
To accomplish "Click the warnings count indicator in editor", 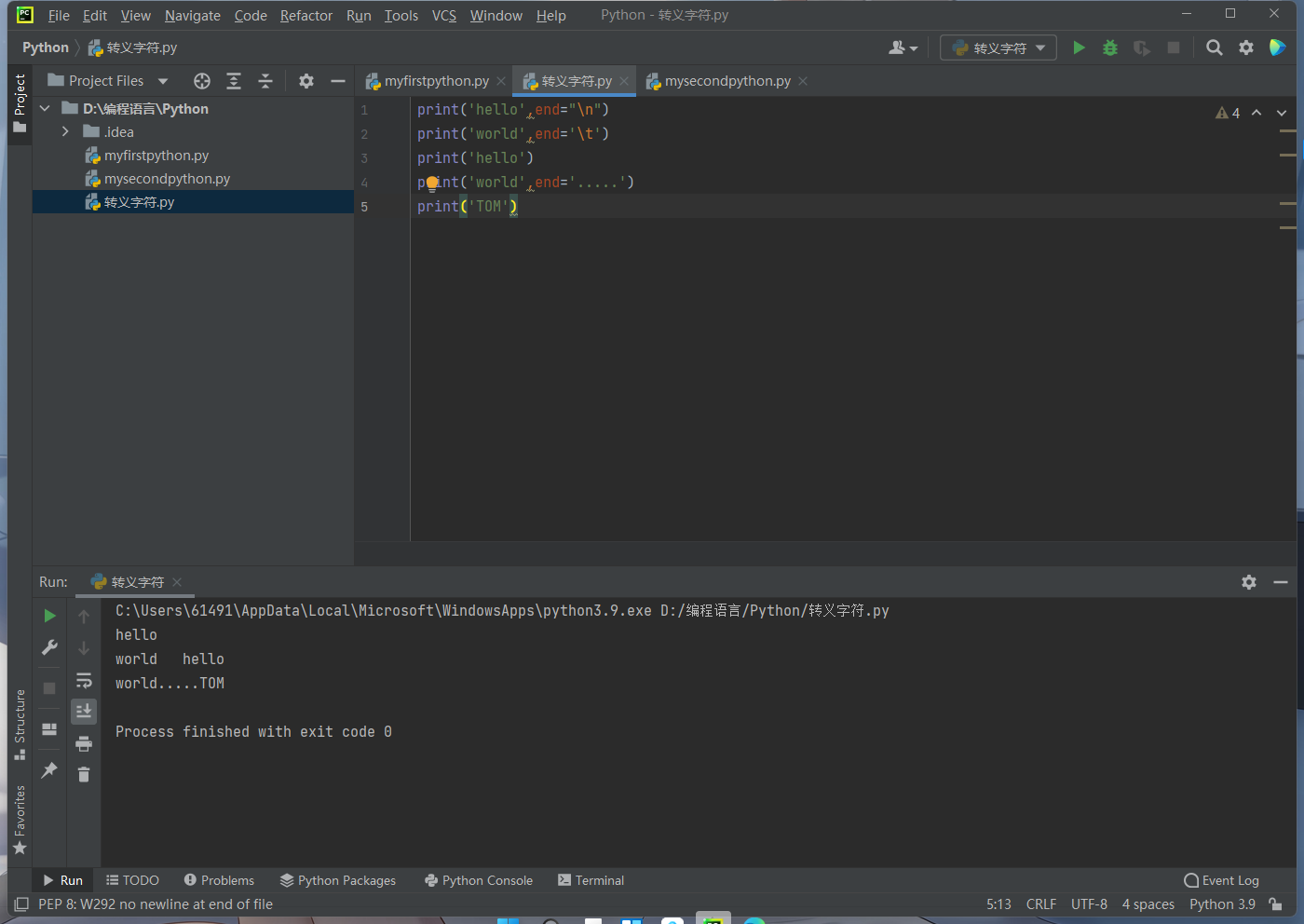I will [x=1228, y=113].
